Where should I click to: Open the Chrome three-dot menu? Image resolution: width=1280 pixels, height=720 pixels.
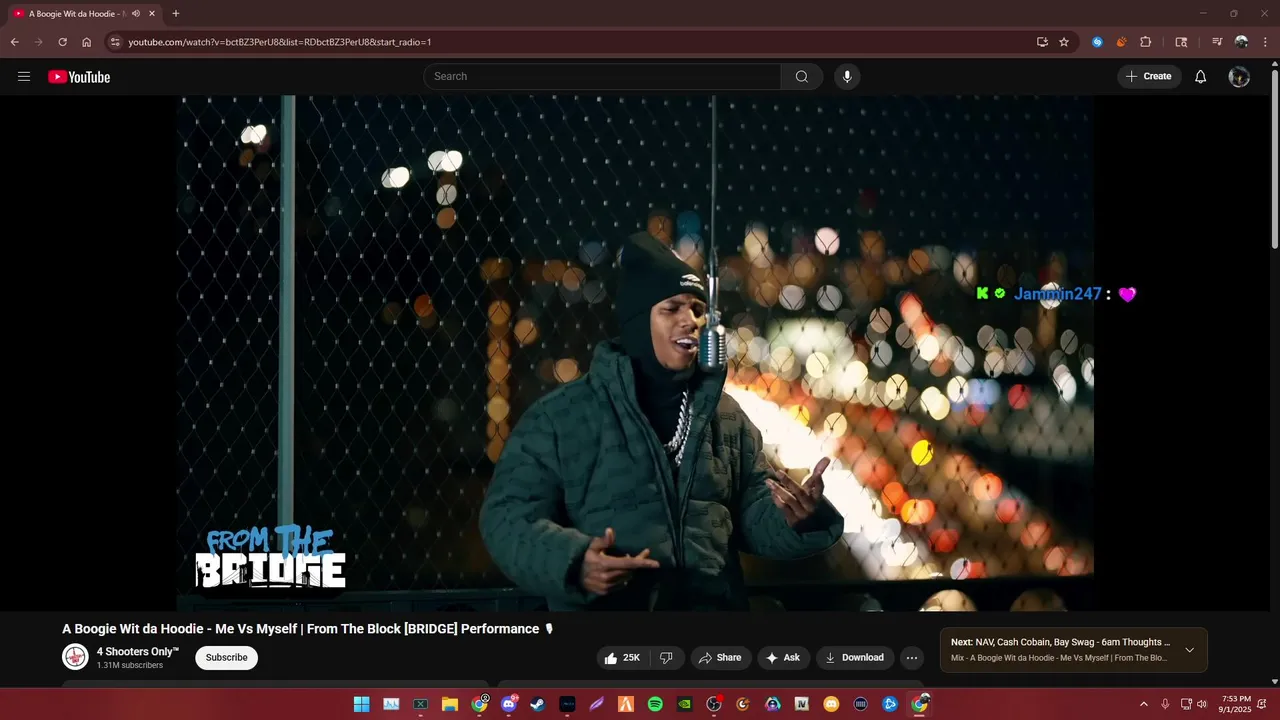(x=1265, y=42)
